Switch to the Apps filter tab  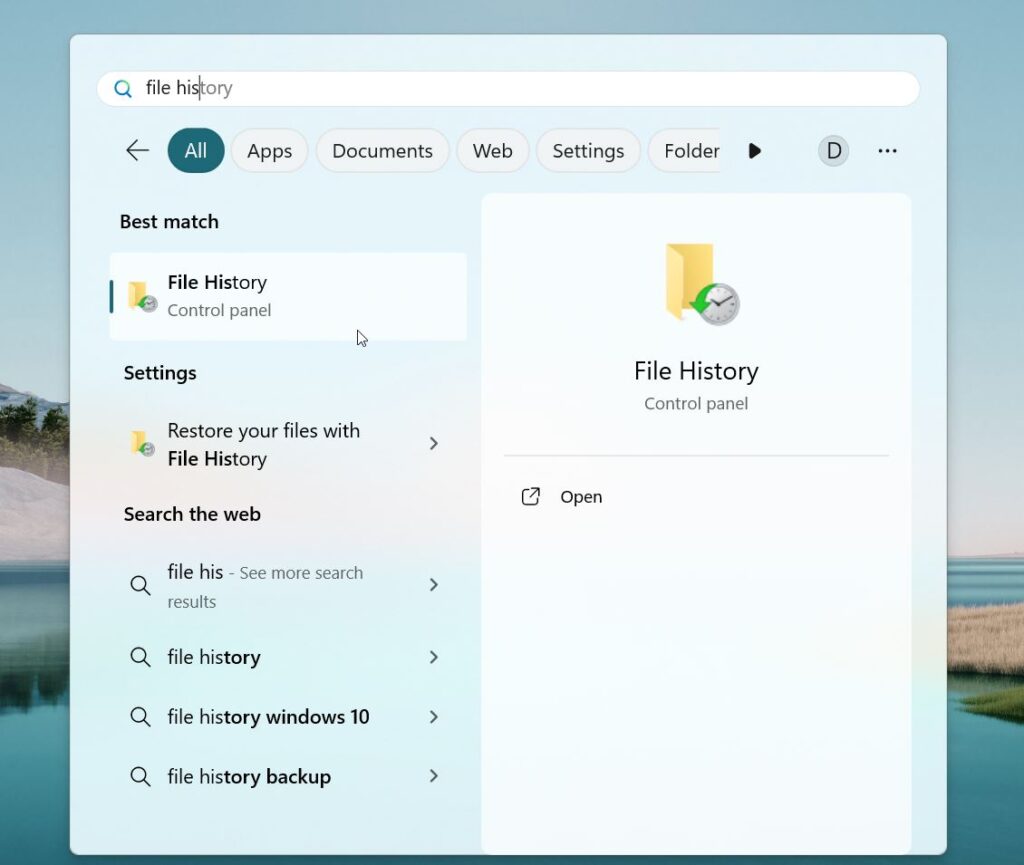(x=268, y=150)
